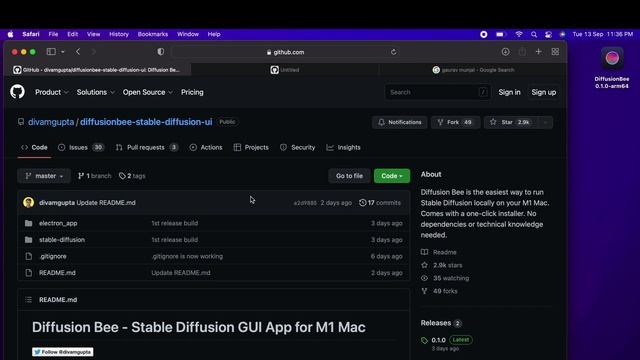Open Spotlight search in menu bar
This screenshot has height=360, width=640.
[x=534, y=34]
